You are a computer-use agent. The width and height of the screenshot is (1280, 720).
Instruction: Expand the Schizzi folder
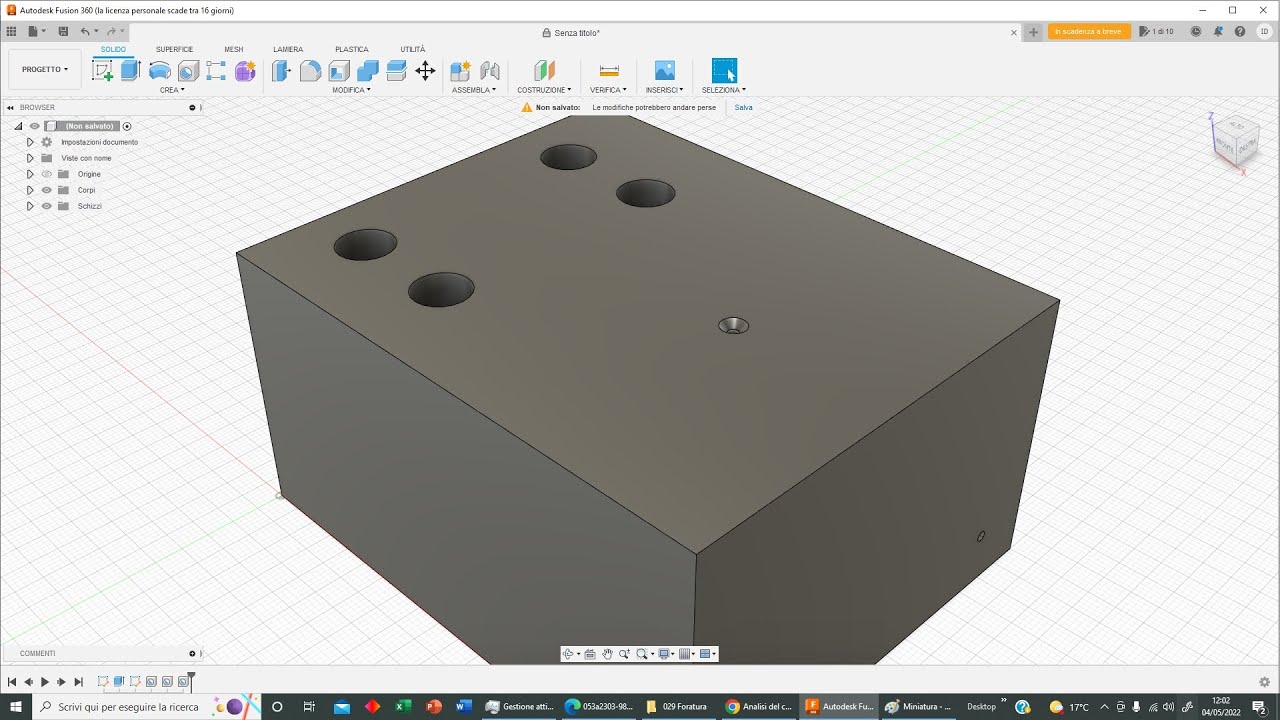click(x=30, y=206)
